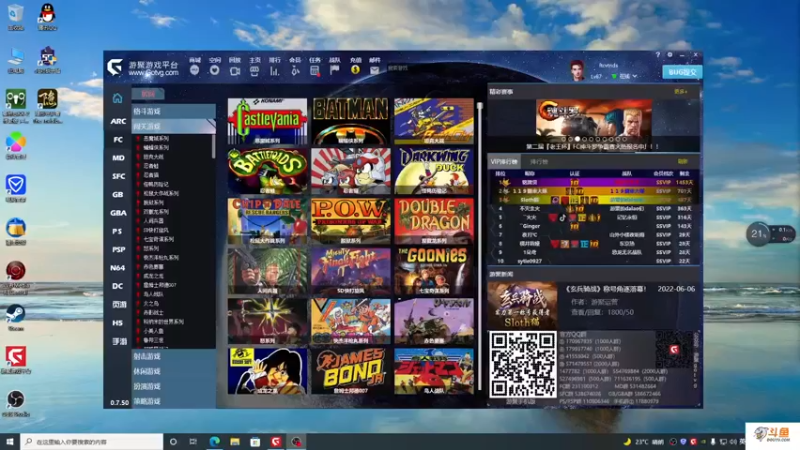
Task: Select the PSP platform tab
Action: pos(118,249)
